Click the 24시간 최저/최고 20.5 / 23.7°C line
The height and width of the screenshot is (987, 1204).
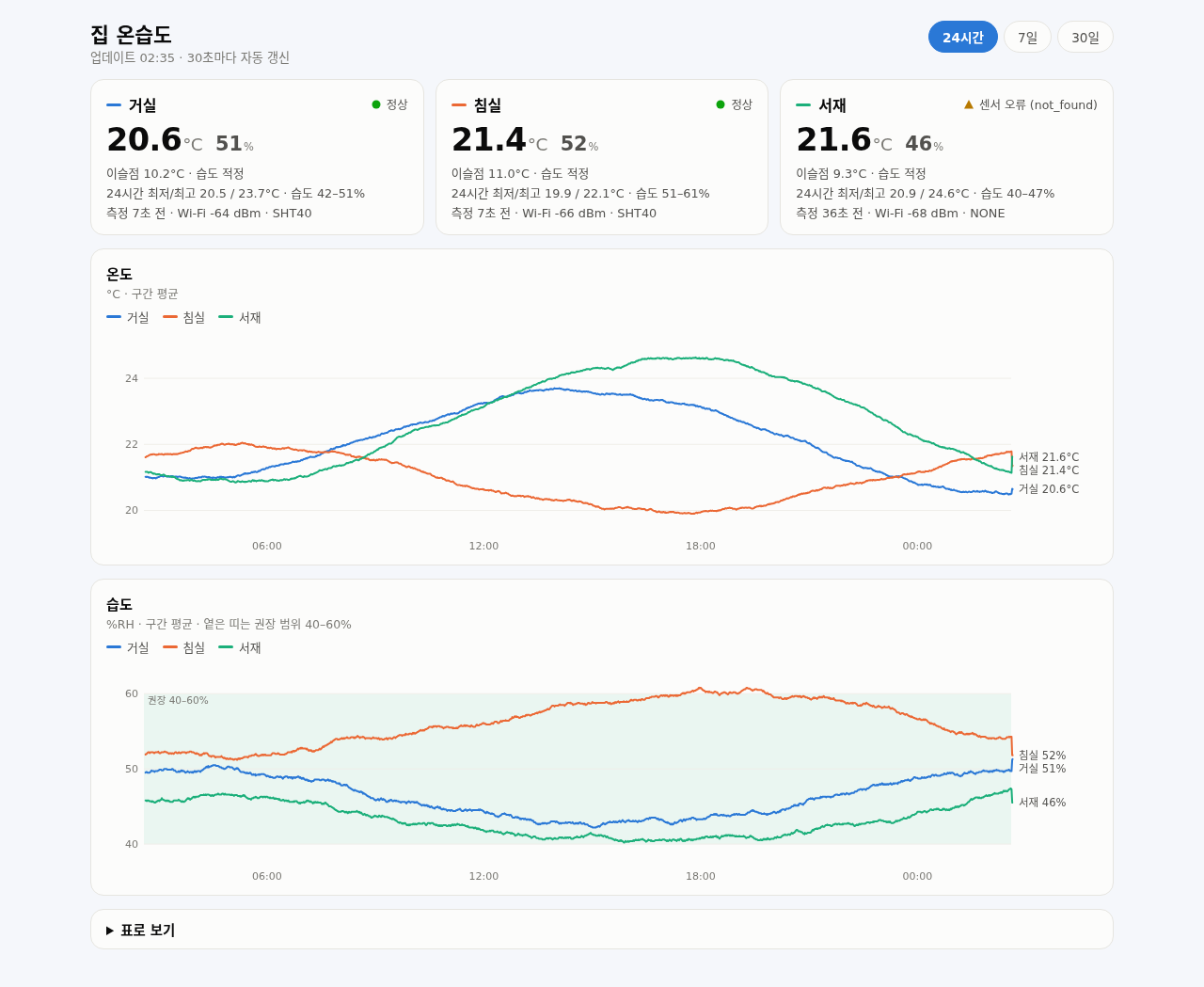click(x=235, y=193)
